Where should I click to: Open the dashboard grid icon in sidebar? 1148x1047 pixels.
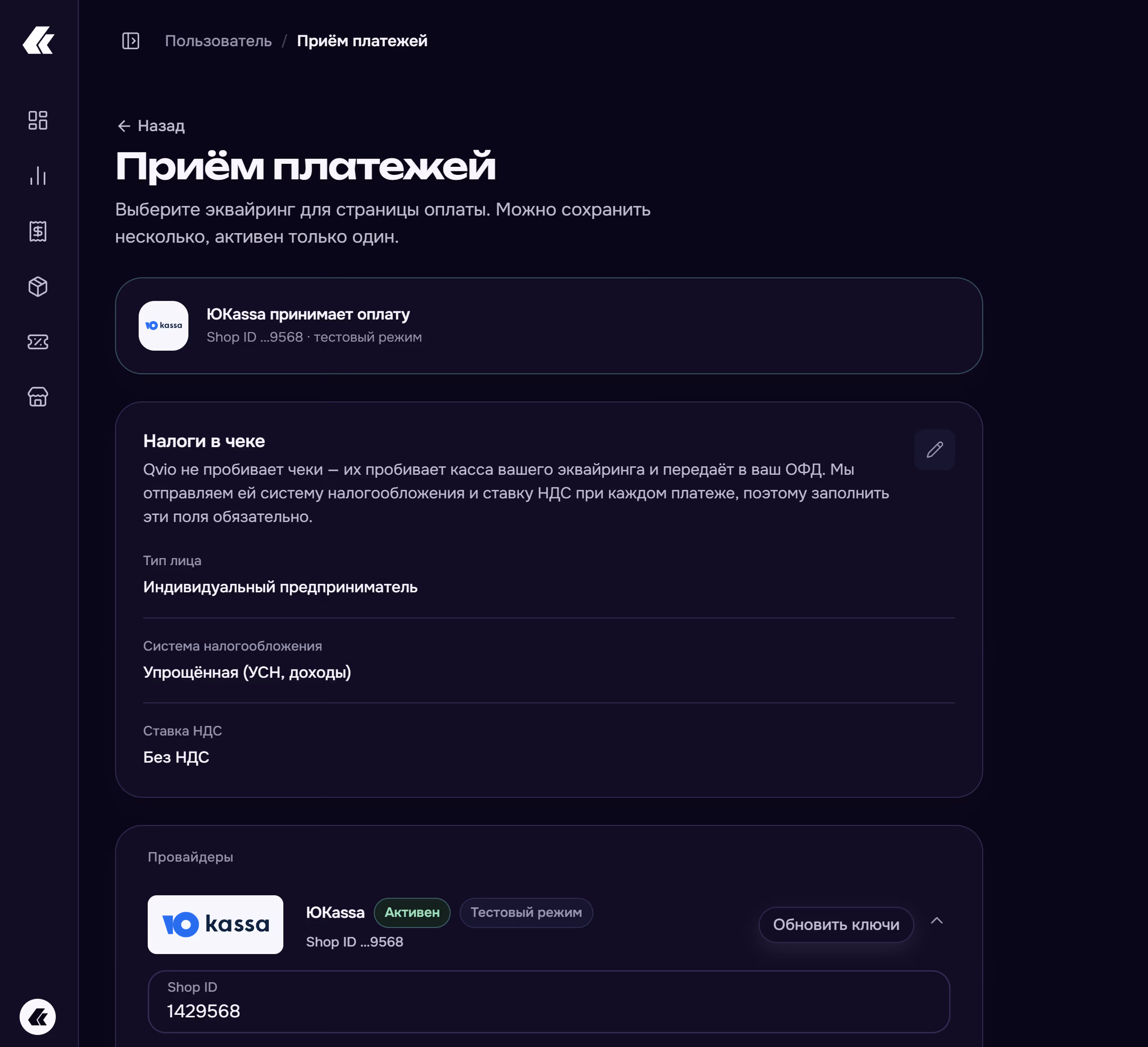click(38, 120)
